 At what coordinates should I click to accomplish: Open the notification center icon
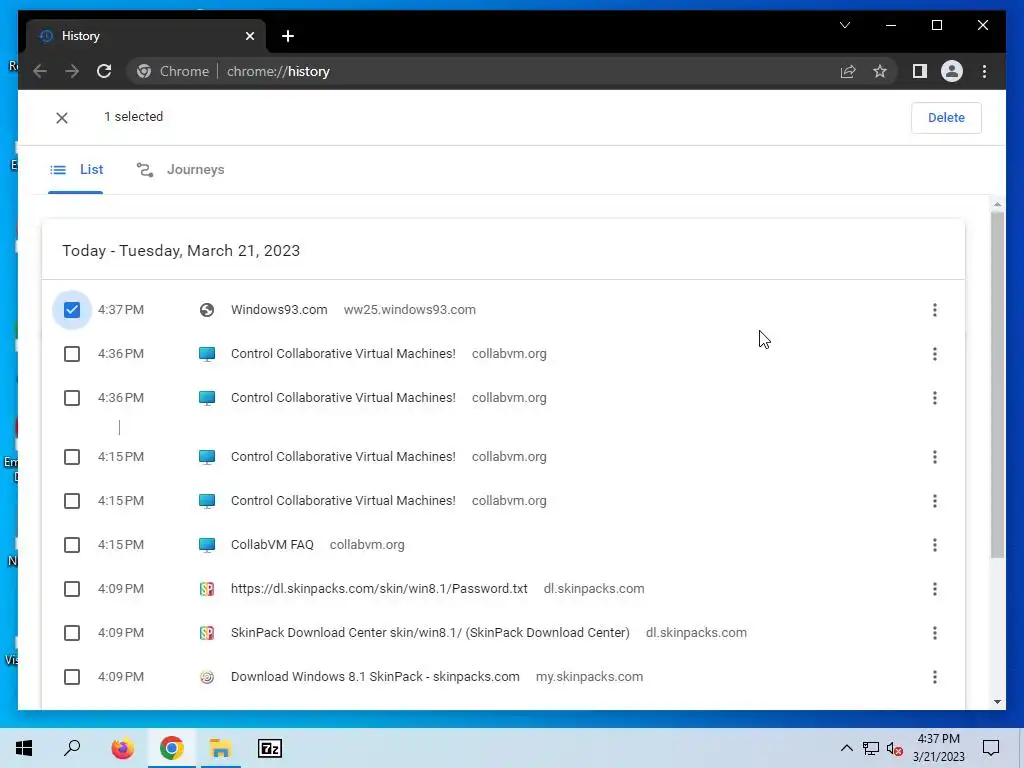[991, 748]
